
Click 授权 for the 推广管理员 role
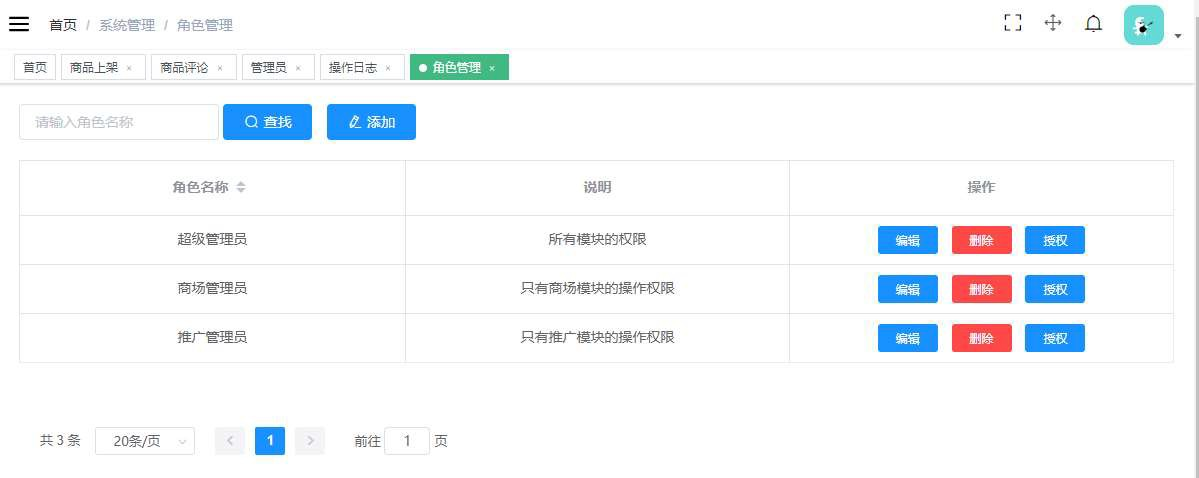1055,338
